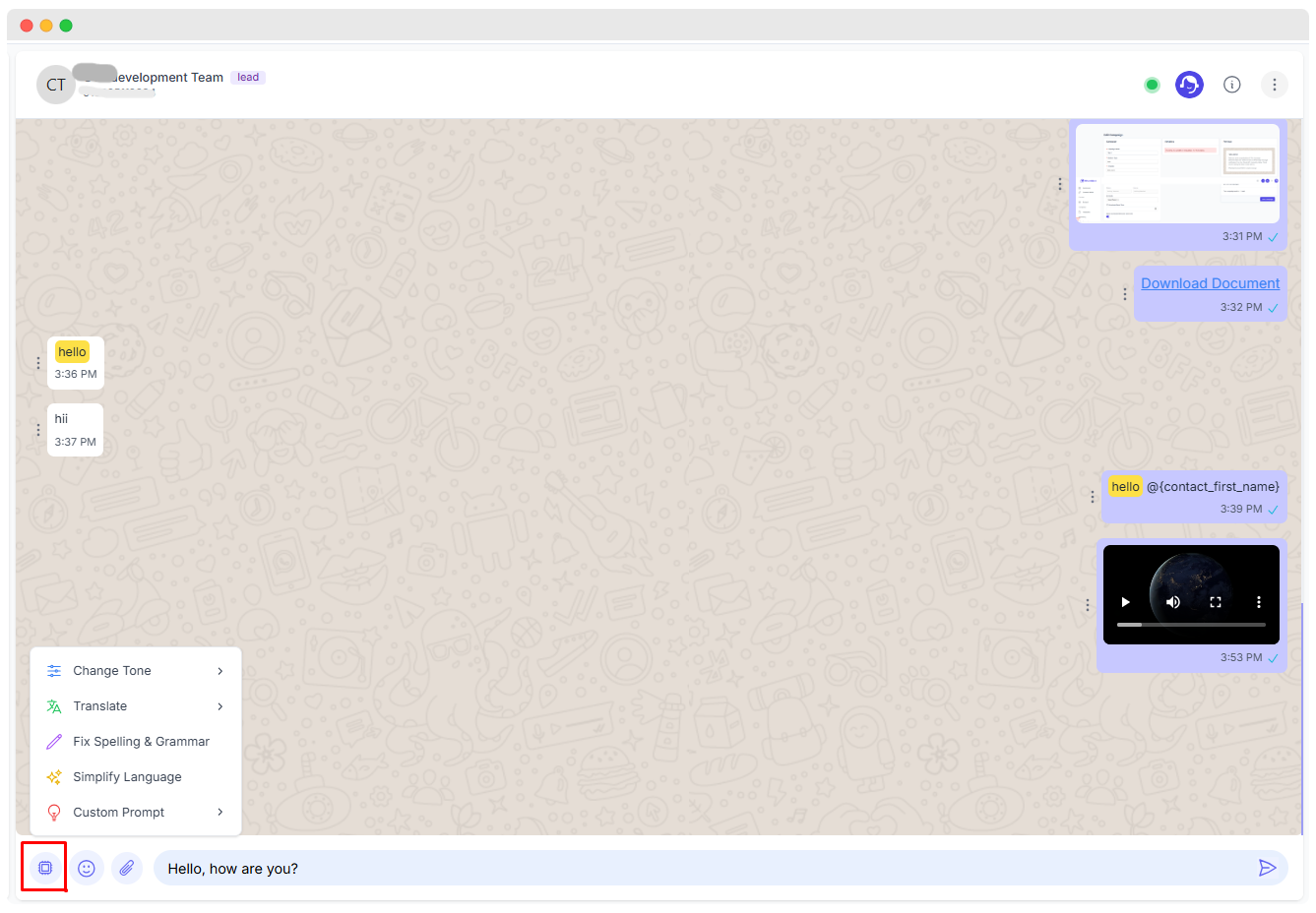Screen dimensions: 1316x913
Task: Open the Download Document link
Action: point(1210,283)
